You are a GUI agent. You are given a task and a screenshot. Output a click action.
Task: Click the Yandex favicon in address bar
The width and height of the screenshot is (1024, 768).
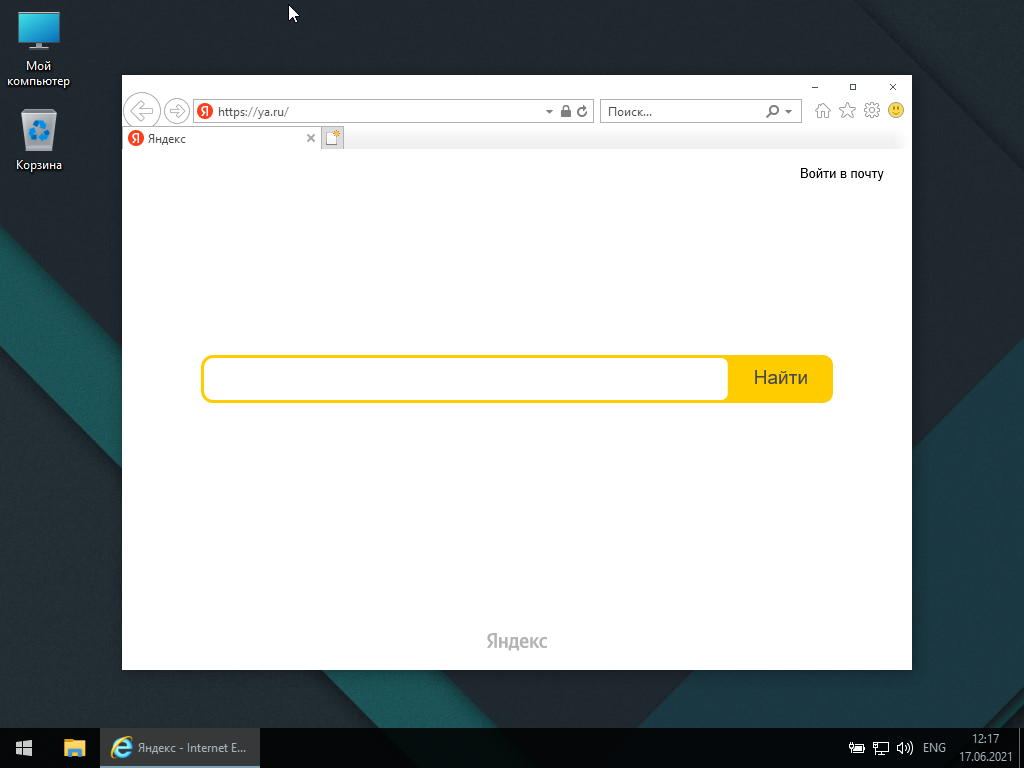[205, 111]
